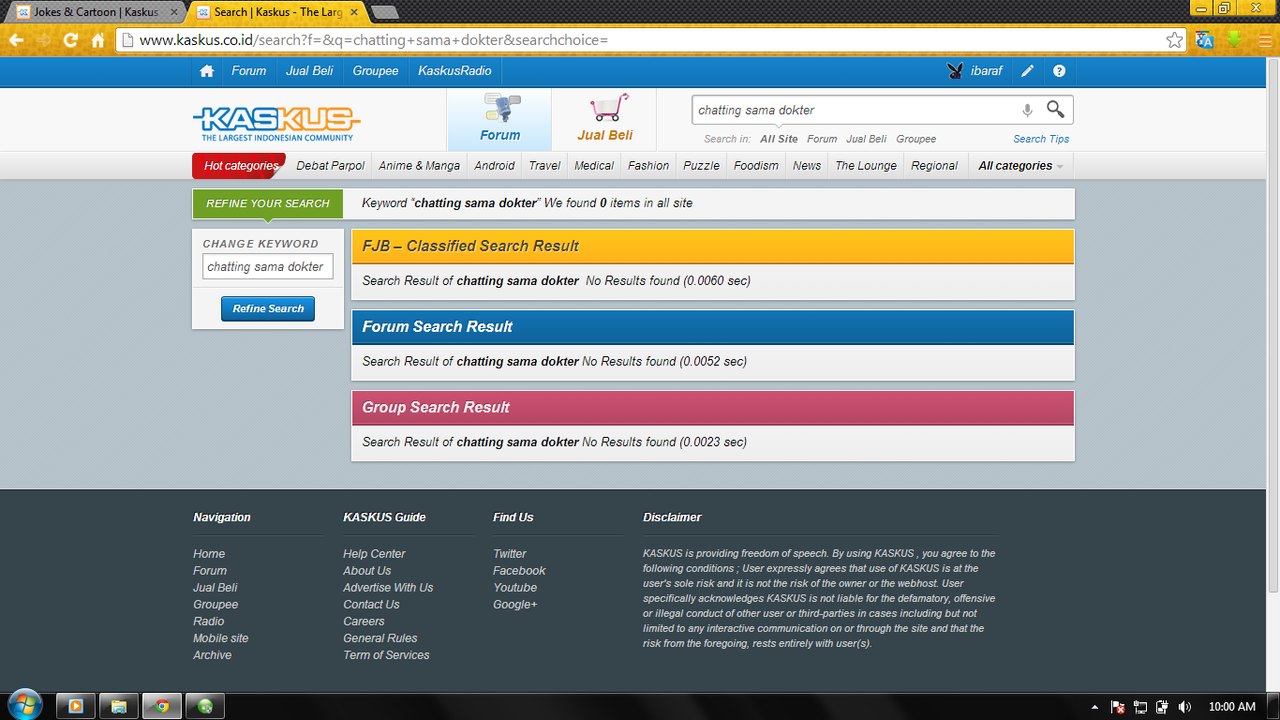
Task: Open file explorer in the taskbar
Action: [x=118, y=706]
